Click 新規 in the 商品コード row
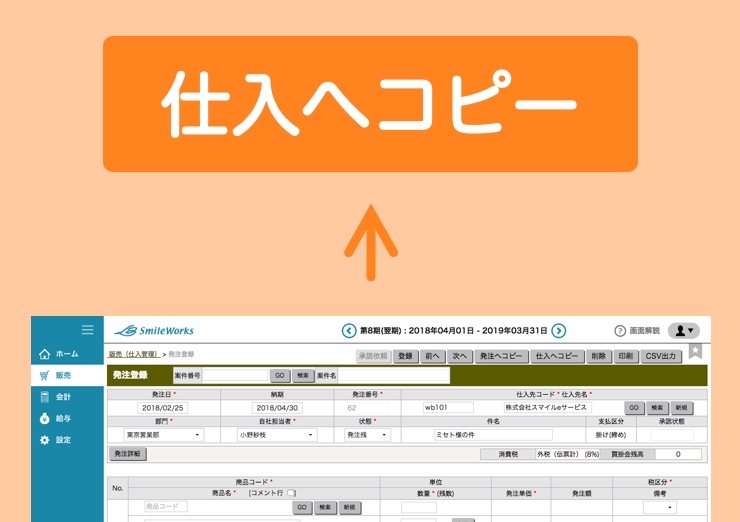This screenshot has height=522, width=740. tap(349, 507)
